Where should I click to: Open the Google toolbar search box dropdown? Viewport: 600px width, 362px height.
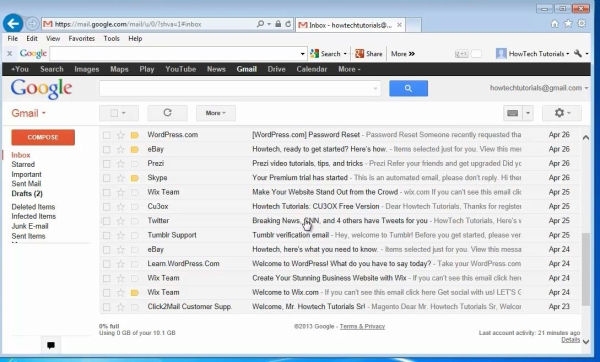pos(302,54)
